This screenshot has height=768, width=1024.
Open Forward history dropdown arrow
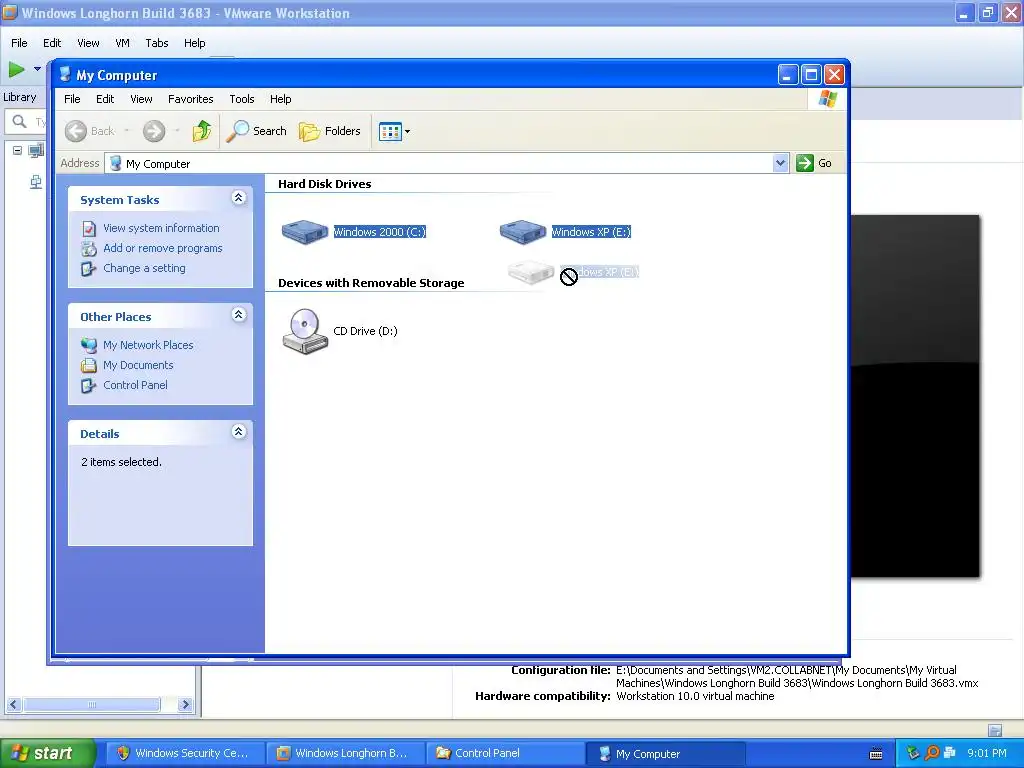coord(177,131)
